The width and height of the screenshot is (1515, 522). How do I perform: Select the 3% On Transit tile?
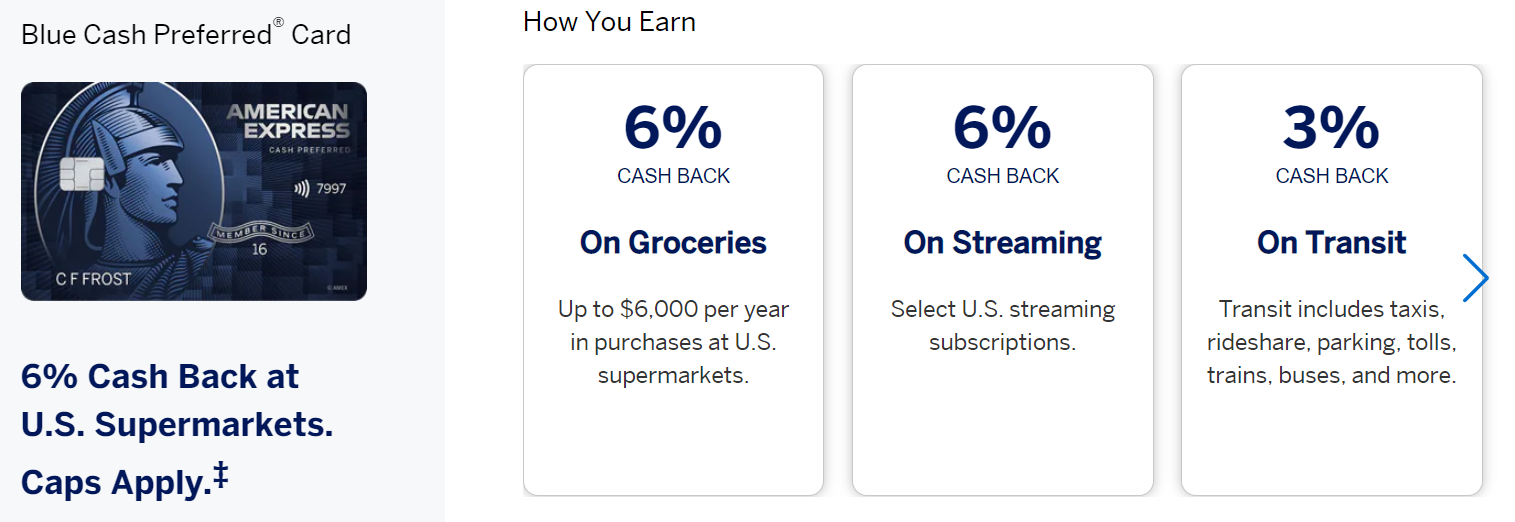(1331, 280)
